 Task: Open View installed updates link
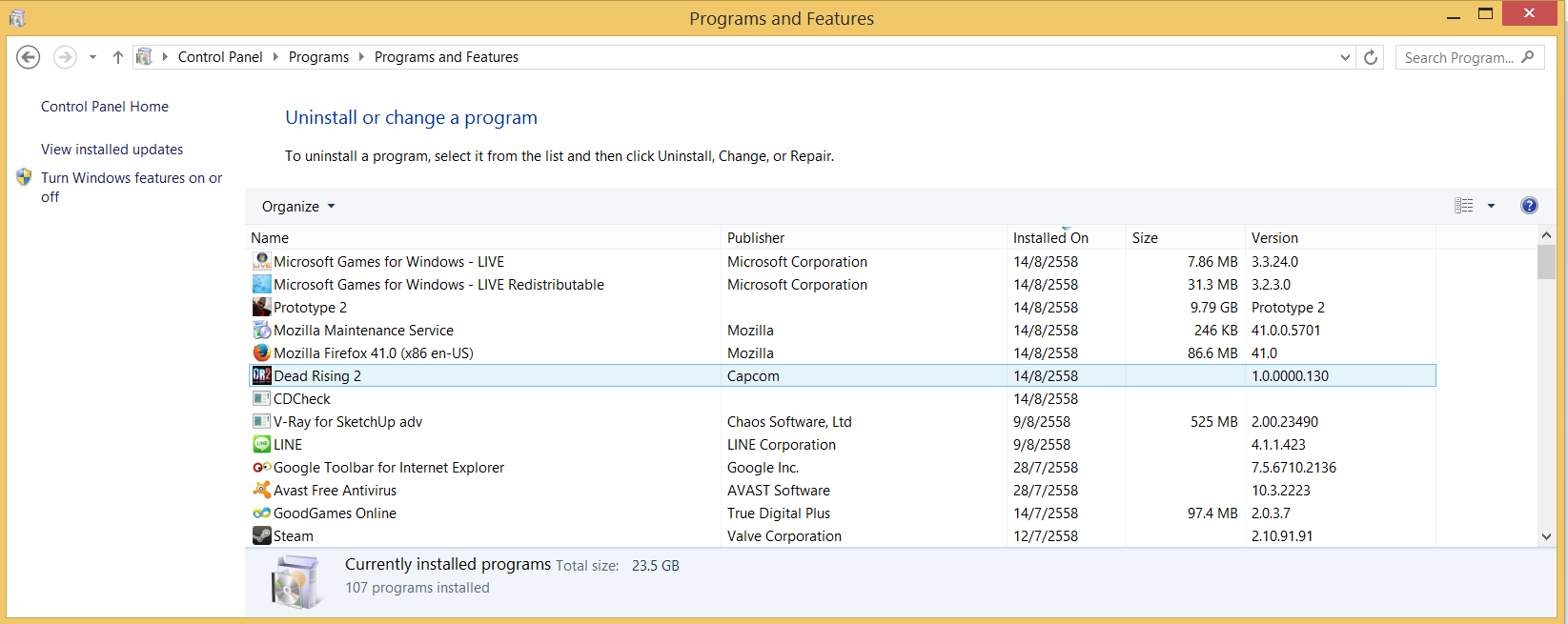coord(112,150)
